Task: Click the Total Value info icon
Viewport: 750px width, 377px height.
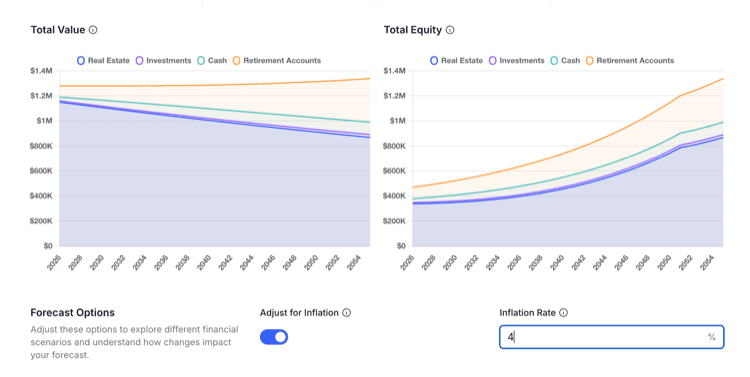Action: pos(93,30)
